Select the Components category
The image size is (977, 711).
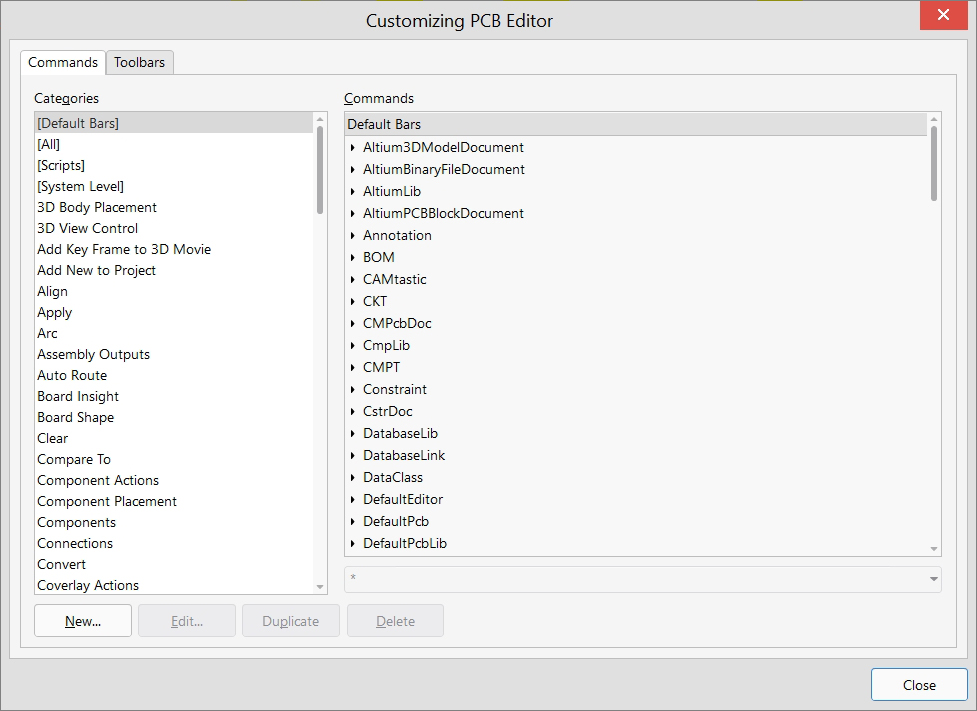[174, 523]
